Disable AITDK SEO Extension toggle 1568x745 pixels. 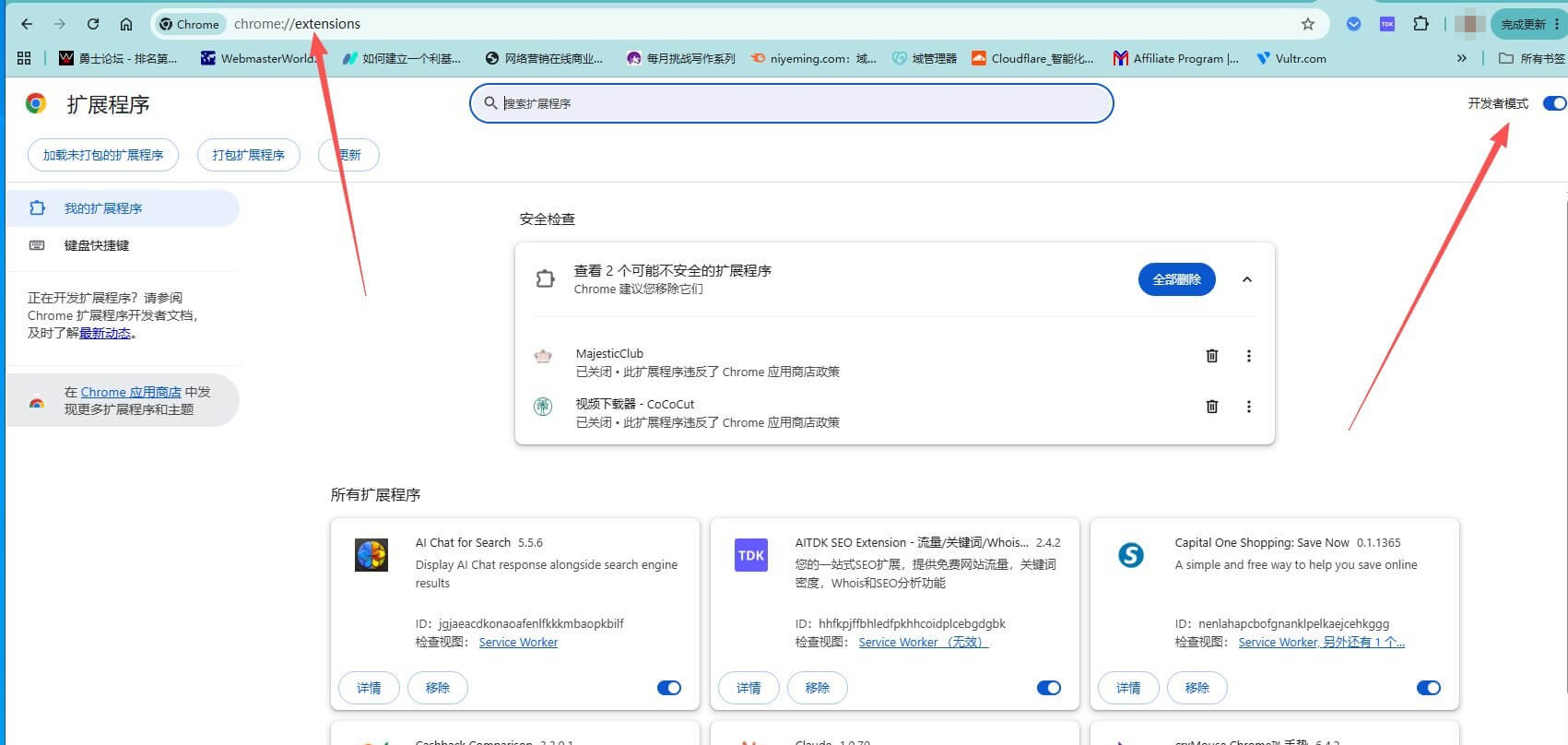pyautogui.click(x=1049, y=688)
